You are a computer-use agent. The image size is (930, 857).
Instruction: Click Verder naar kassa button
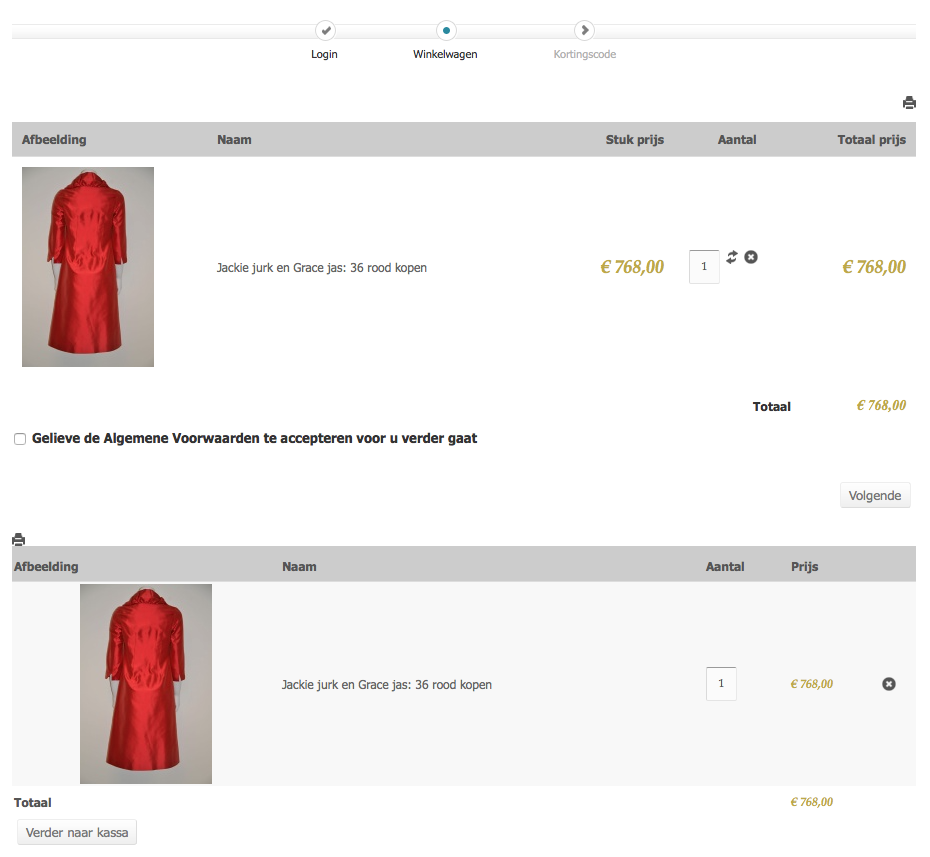[x=77, y=832]
